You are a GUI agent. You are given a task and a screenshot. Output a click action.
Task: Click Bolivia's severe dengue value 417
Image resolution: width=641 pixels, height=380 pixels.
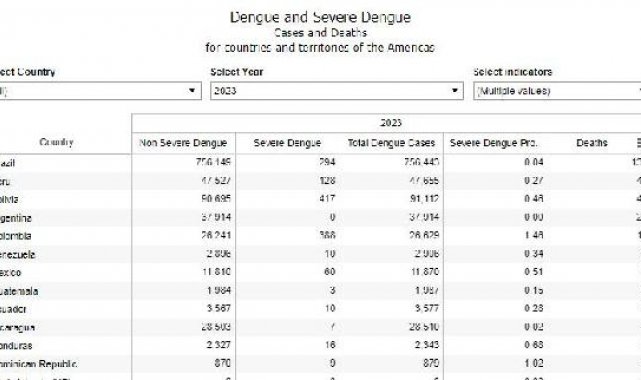(x=327, y=199)
